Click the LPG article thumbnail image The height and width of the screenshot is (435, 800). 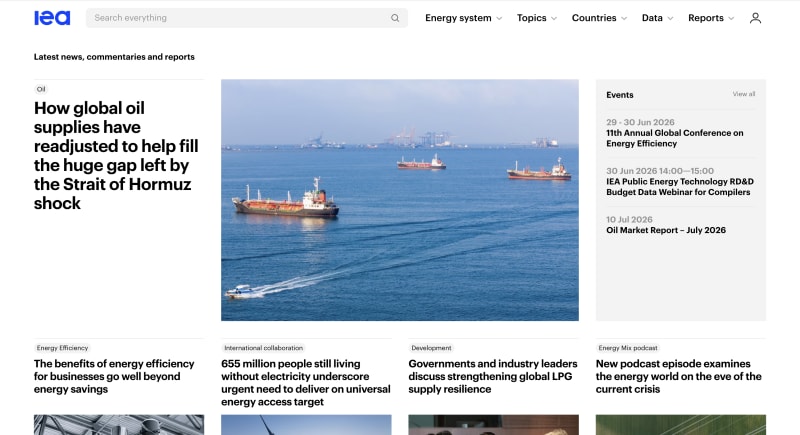point(493,425)
